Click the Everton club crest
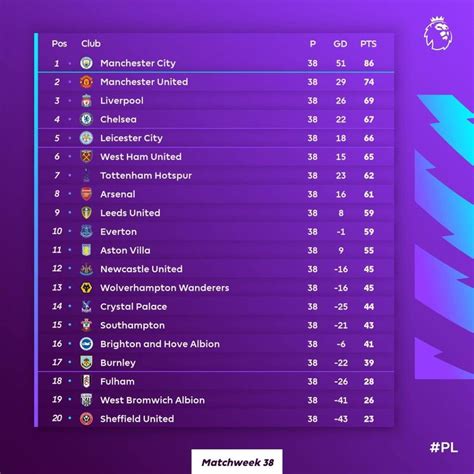Image resolution: width=474 pixels, height=474 pixels. 86,231
